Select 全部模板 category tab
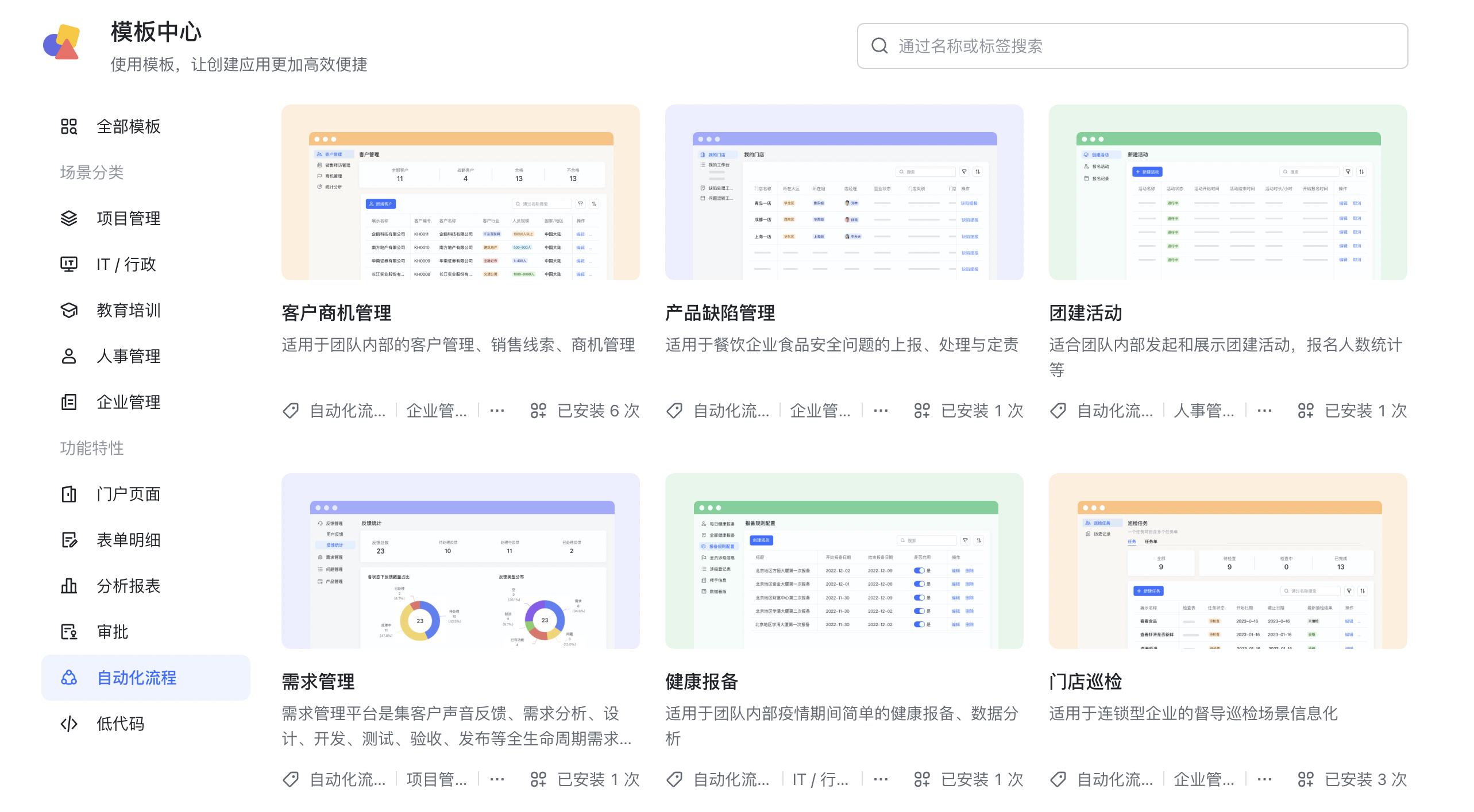The width and height of the screenshot is (1474, 812). pos(131,126)
